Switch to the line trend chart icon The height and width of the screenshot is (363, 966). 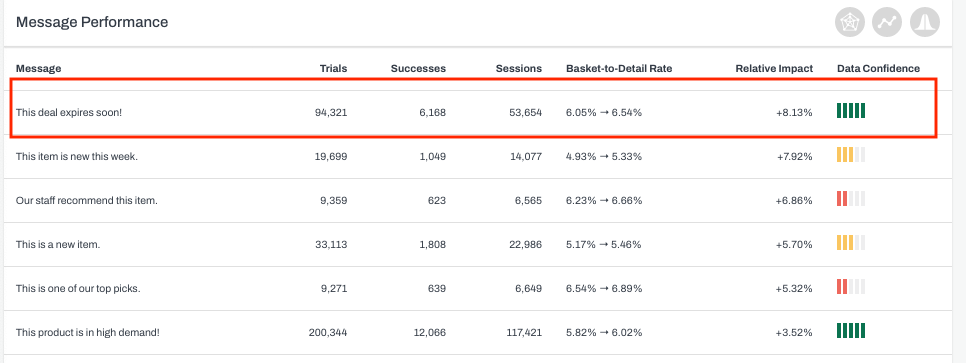point(887,23)
